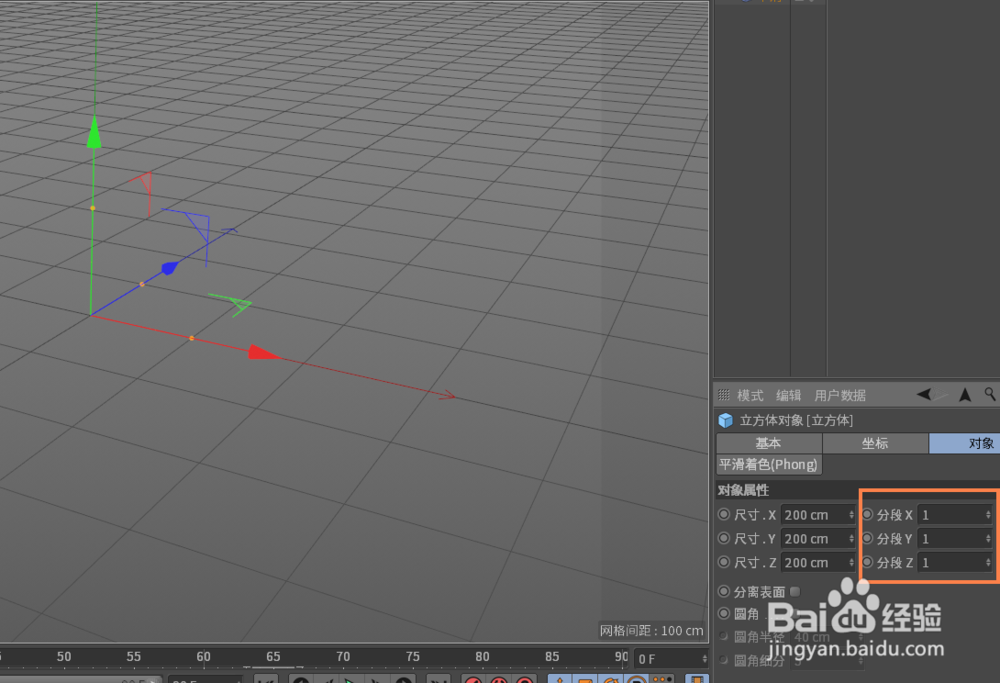
Task: Click the orange size handle on the blue Z axis
Action: click(x=142, y=284)
